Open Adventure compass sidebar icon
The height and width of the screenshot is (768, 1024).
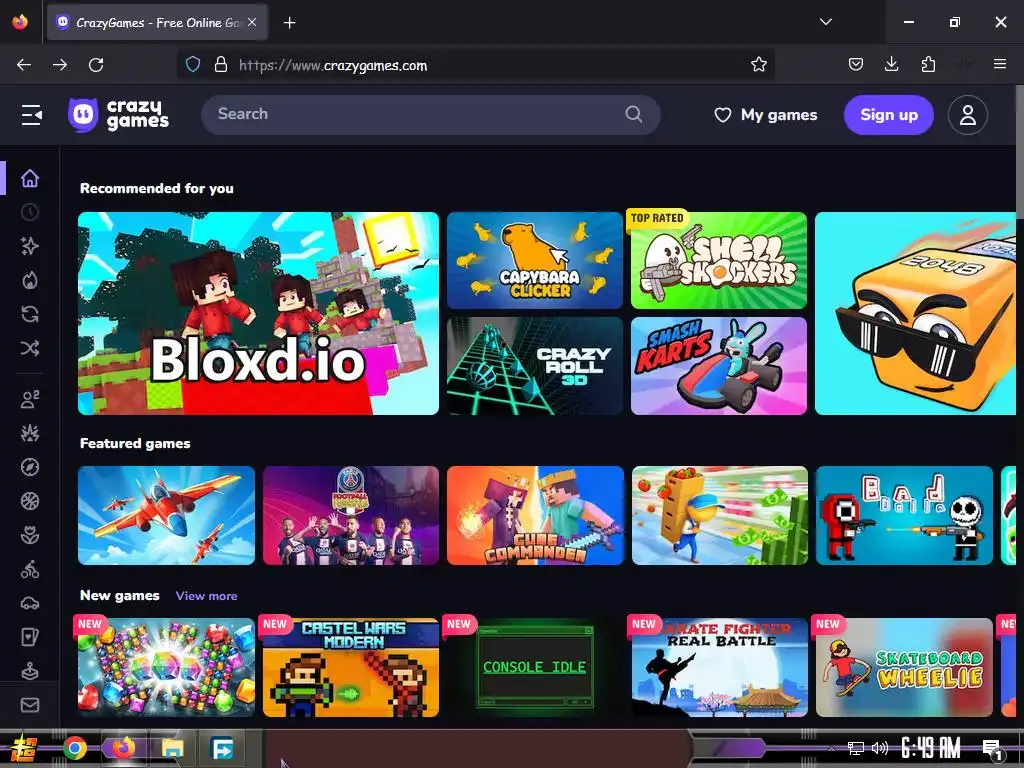point(30,467)
